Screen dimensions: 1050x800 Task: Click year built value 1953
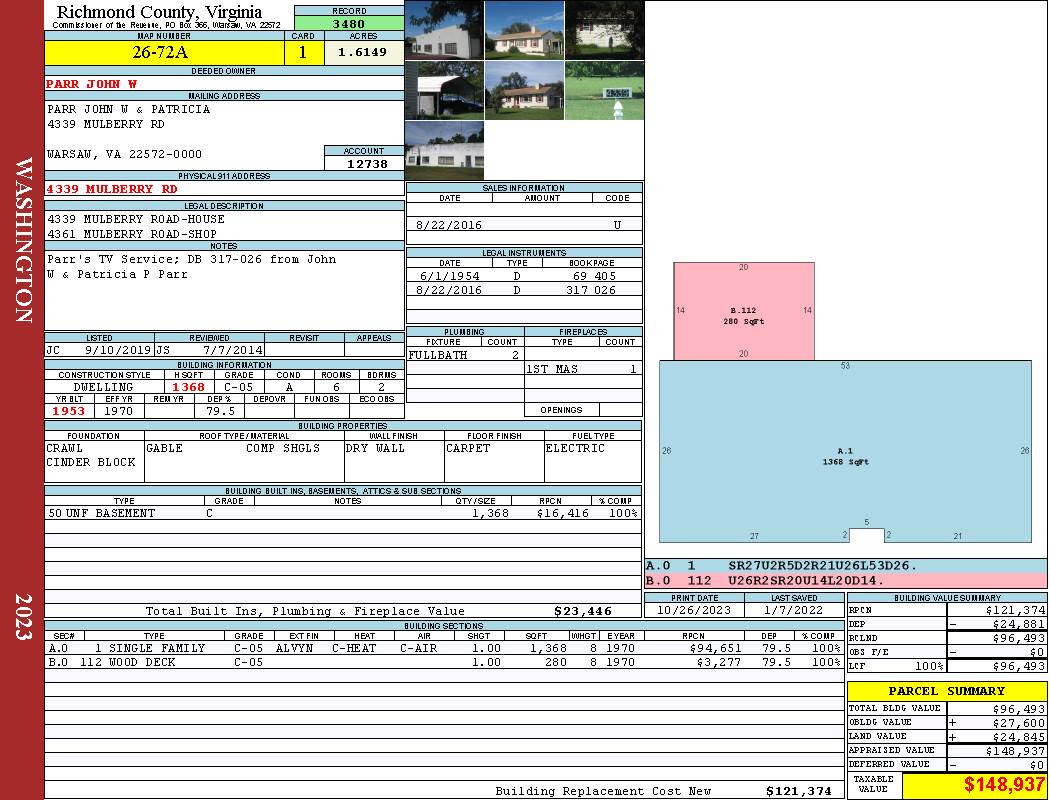(x=68, y=411)
